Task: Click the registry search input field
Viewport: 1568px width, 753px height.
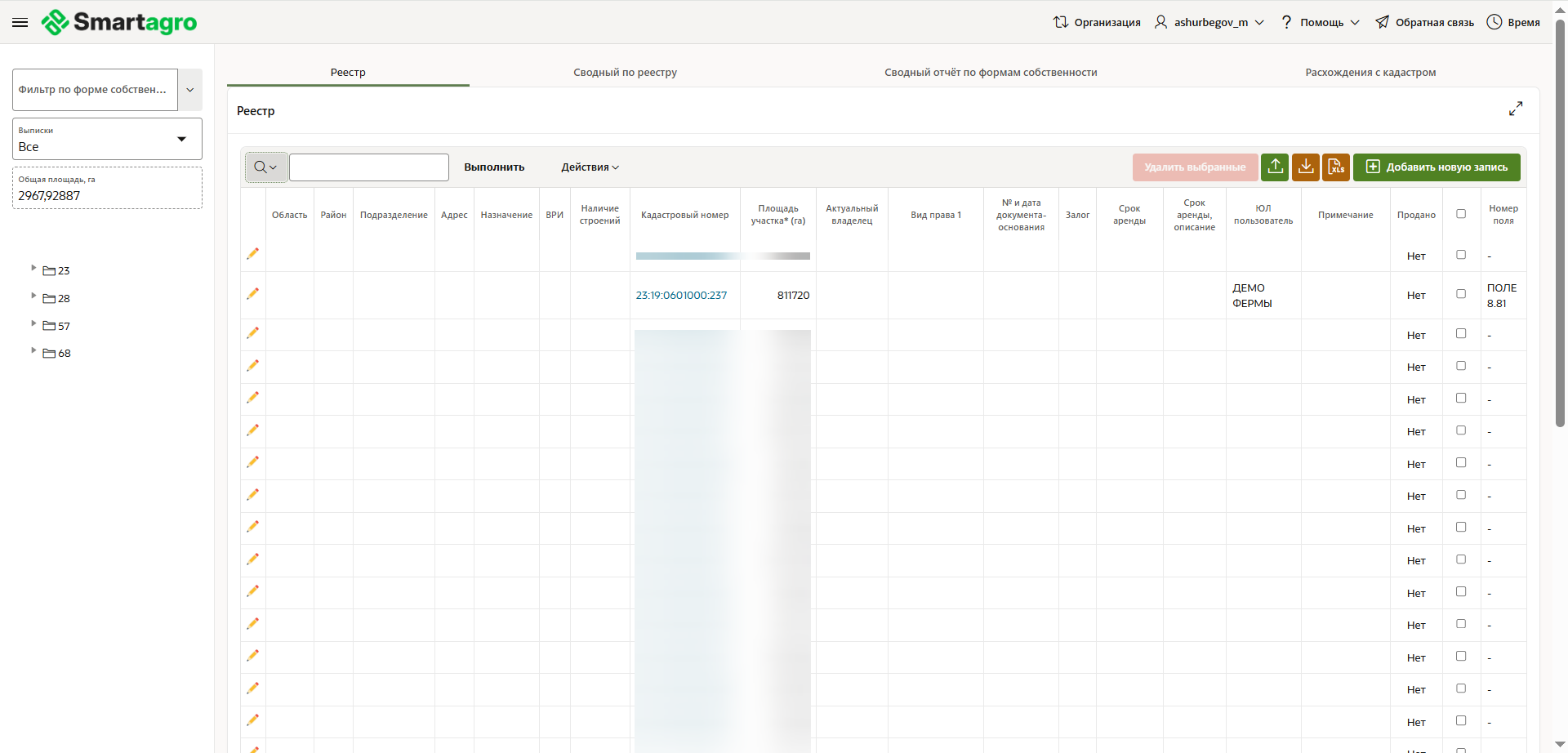Action: tap(369, 167)
